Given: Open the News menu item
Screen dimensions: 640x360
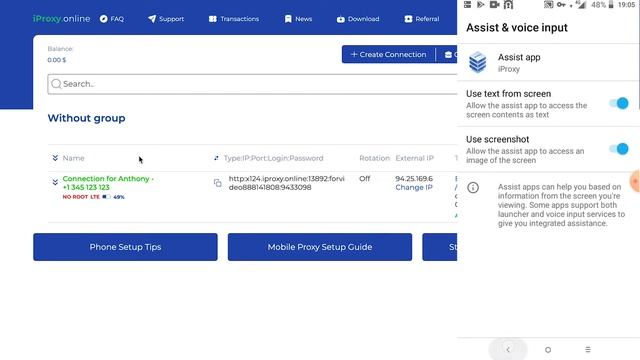Looking at the screenshot, I should (298, 19).
